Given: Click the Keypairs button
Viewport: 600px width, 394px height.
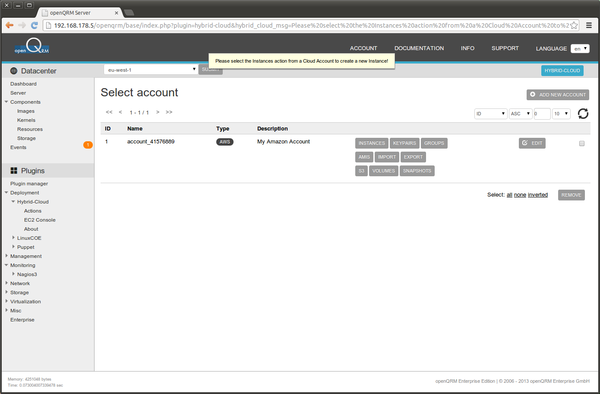Looking at the screenshot, I should pyautogui.click(x=404, y=143).
